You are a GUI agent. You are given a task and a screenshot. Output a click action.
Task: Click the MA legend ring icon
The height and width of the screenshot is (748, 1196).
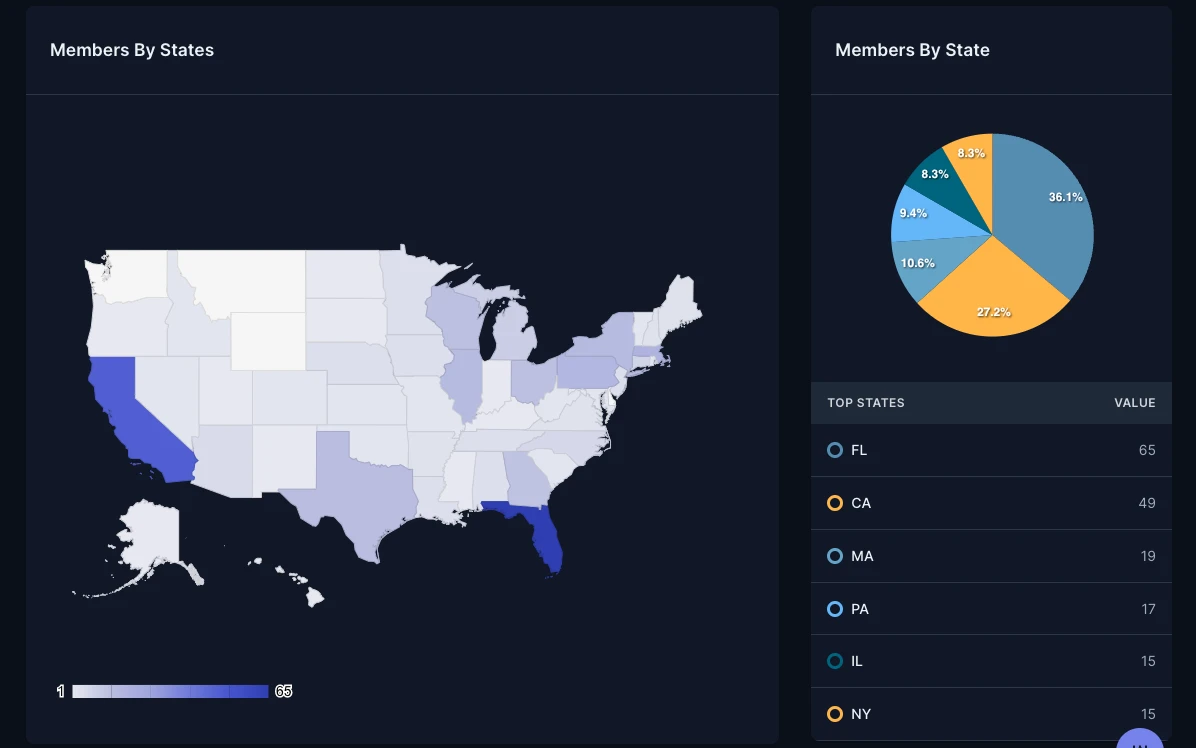835,556
